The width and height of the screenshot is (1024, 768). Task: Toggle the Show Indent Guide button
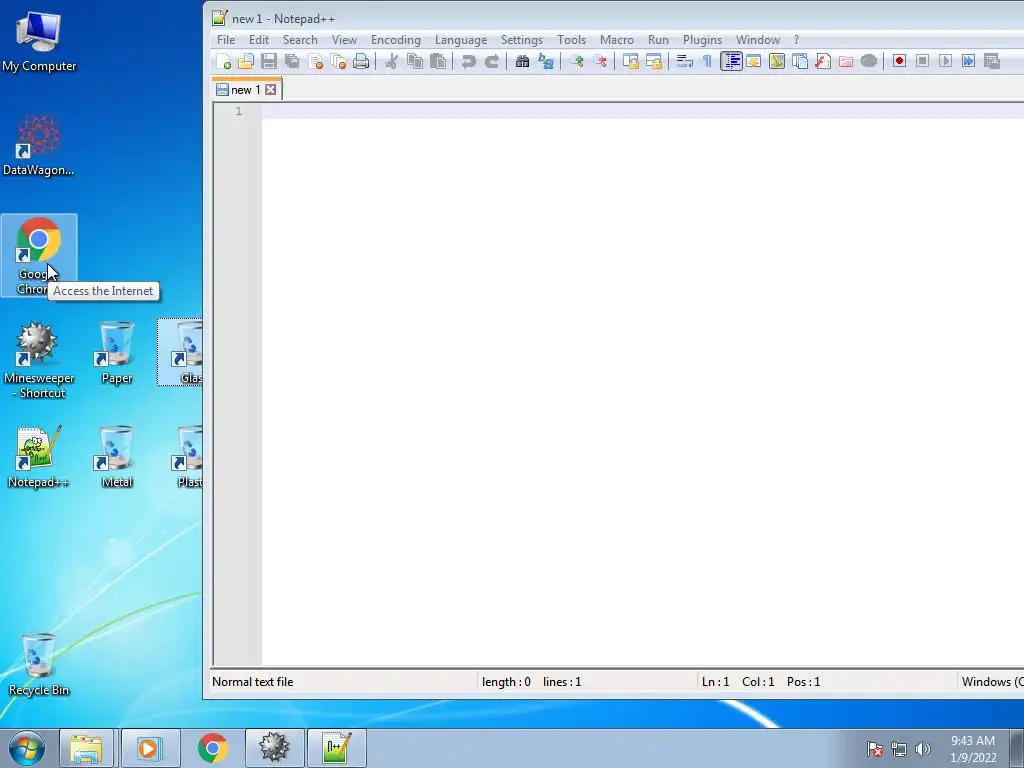(731, 61)
